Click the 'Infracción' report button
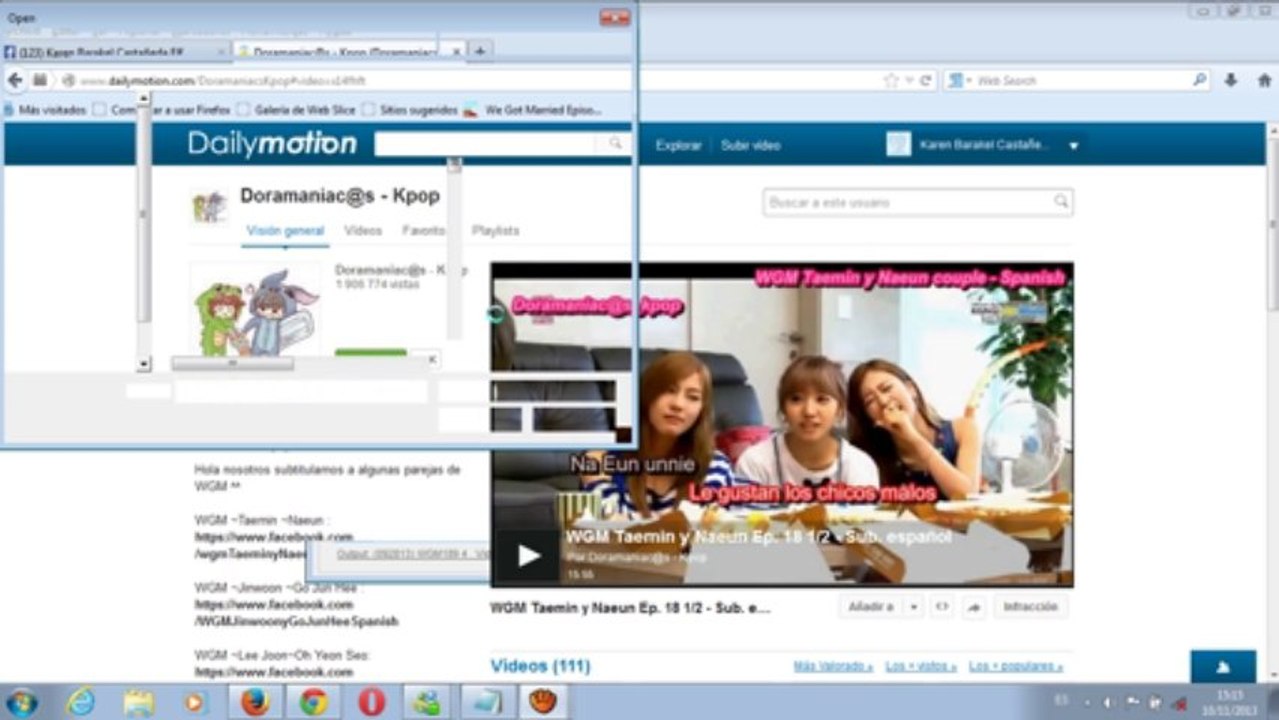The width and height of the screenshot is (1279, 720). (1030, 607)
